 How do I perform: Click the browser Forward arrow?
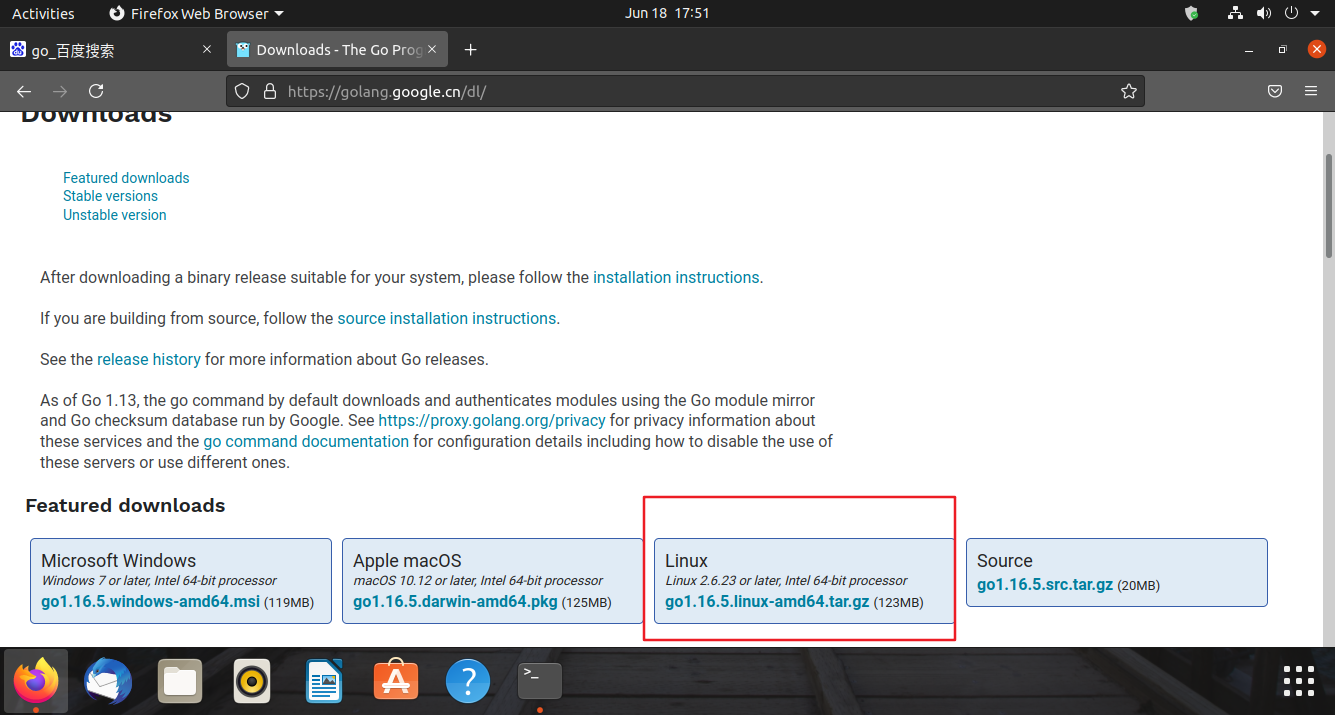(60, 91)
